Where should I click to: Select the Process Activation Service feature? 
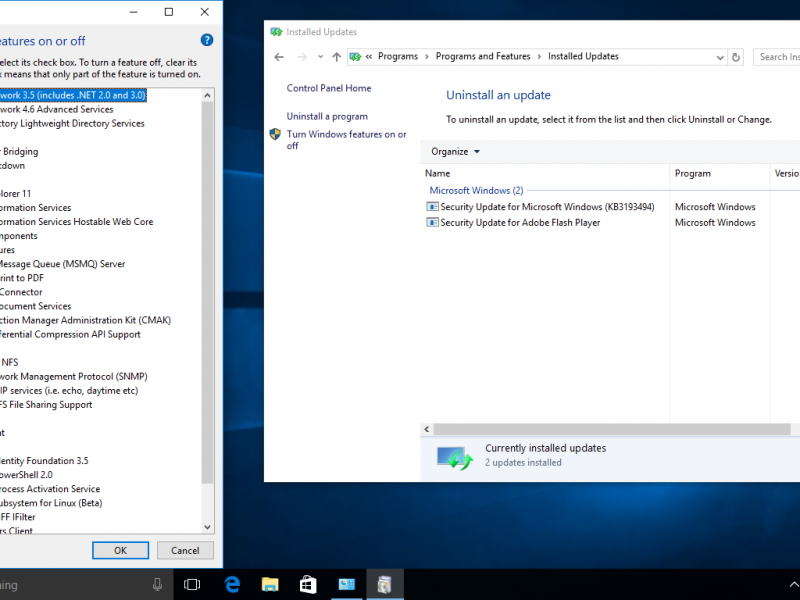coord(50,489)
